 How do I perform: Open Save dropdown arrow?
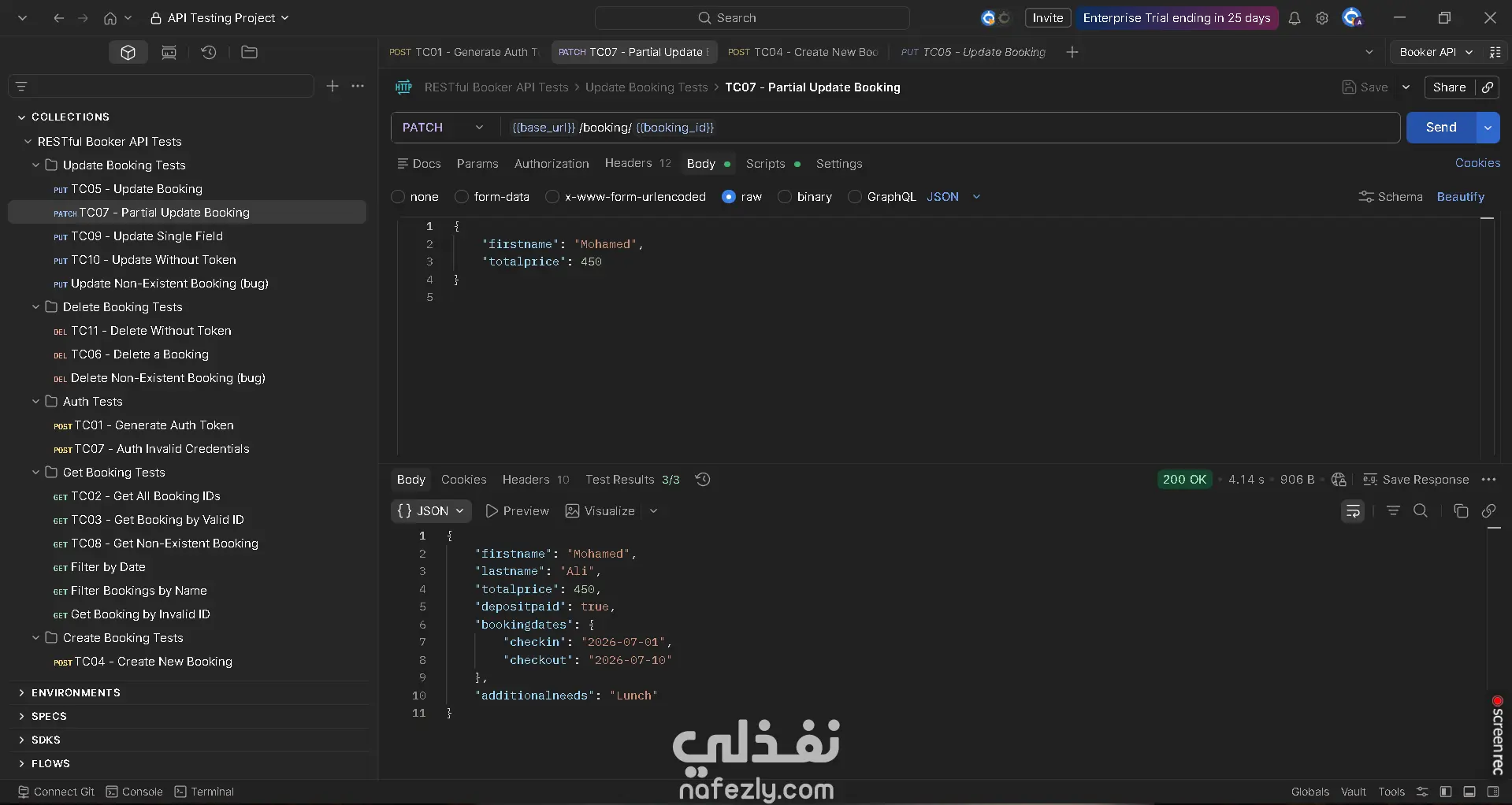pyautogui.click(x=1406, y=87)
